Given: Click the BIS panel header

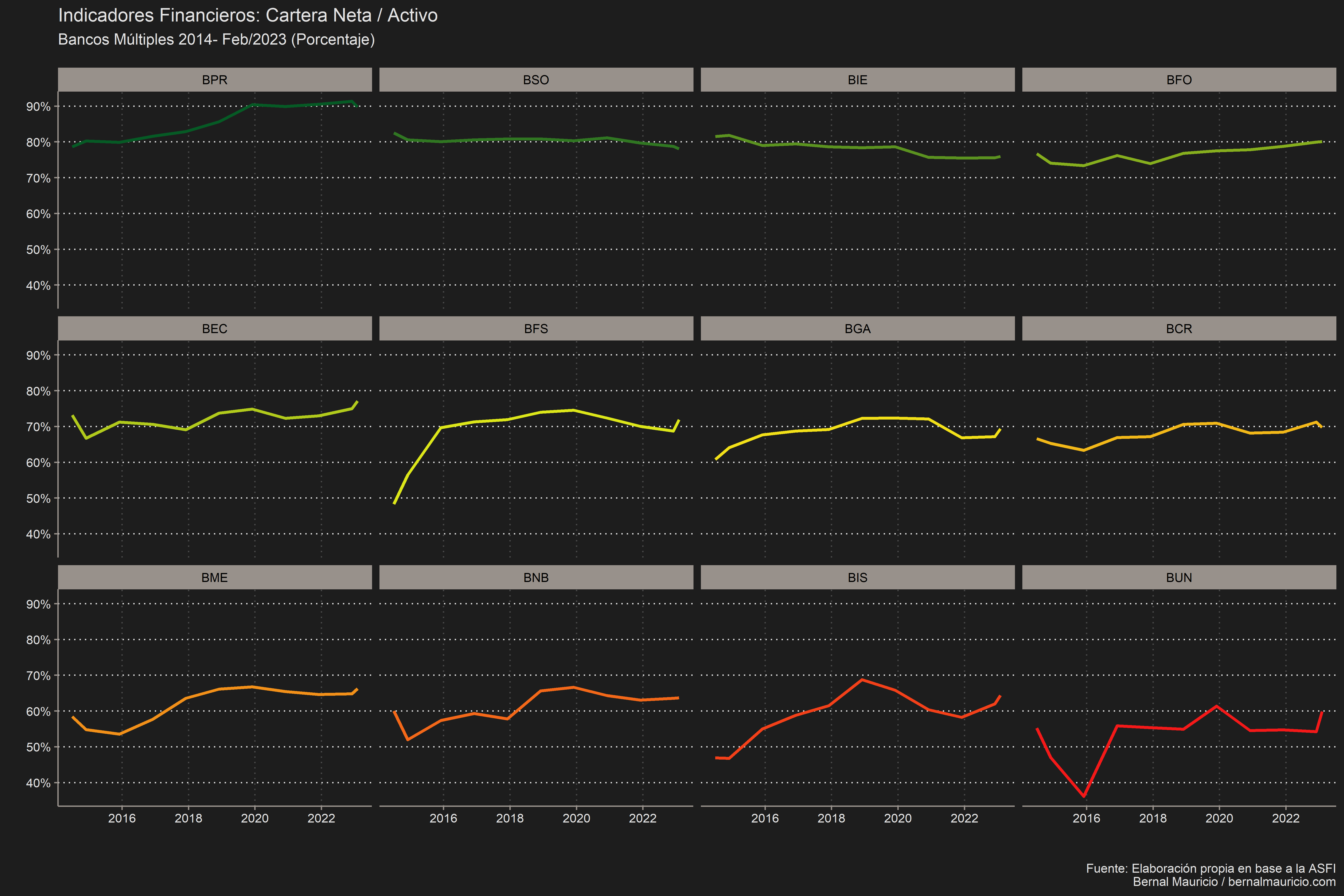Looking at the screenshot, I should pyautogui.click(x=858, y=577).
